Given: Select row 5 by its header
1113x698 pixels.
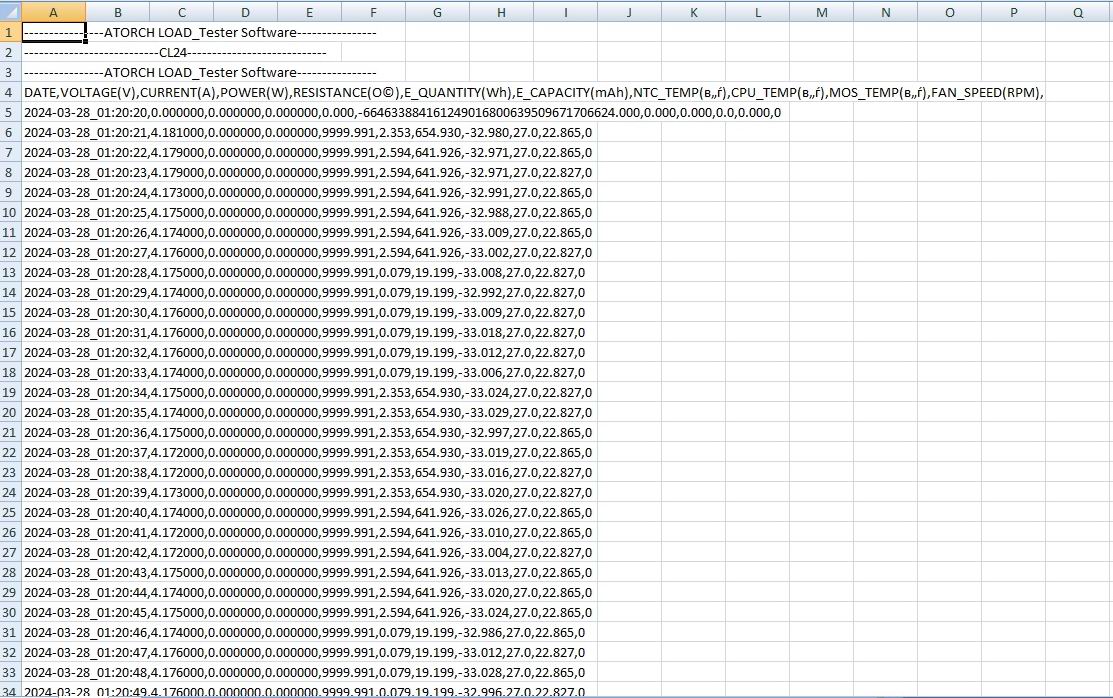Looking at the screenshot, I should pyautogui.click(x=10, y=112).
